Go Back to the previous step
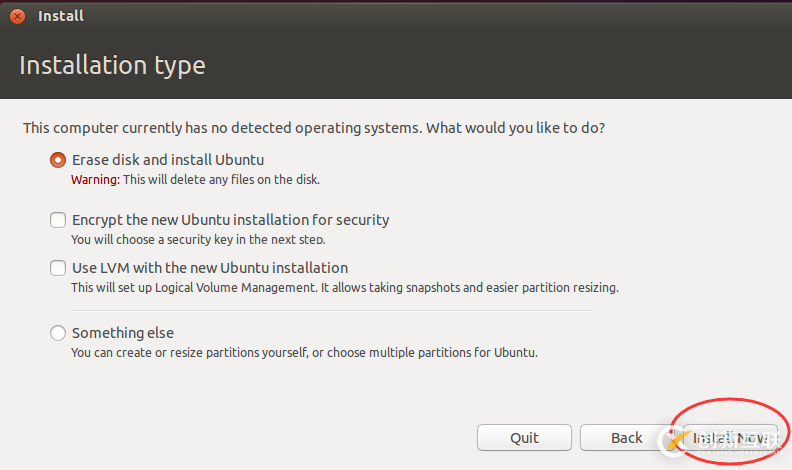The image size is (792, 470). (x=627, y=438)
